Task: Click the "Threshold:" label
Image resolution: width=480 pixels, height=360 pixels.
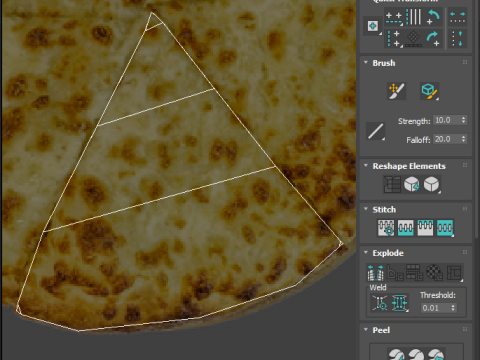Action: [438, 295]
